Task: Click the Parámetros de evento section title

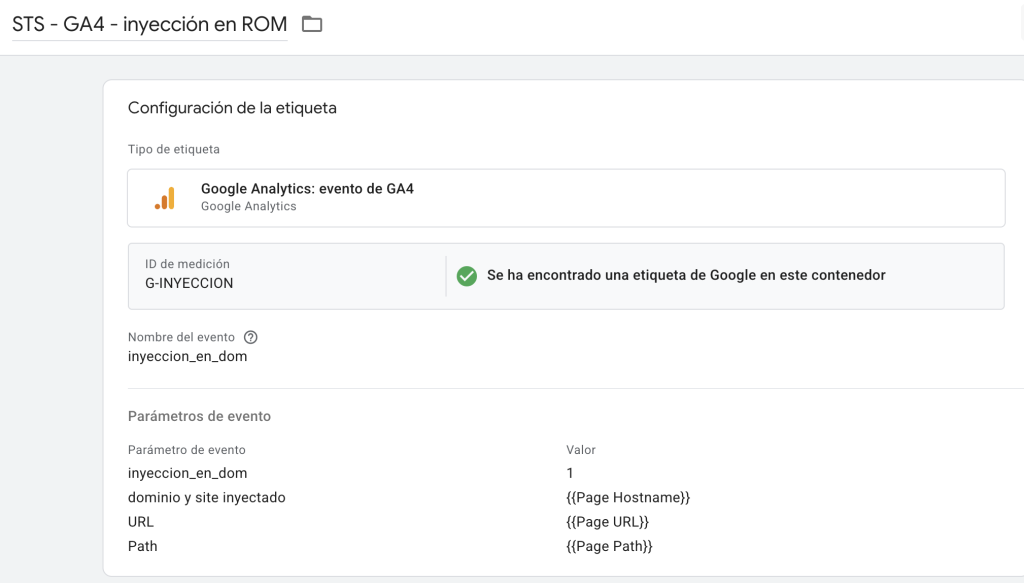Action: (x=199, y=416)
